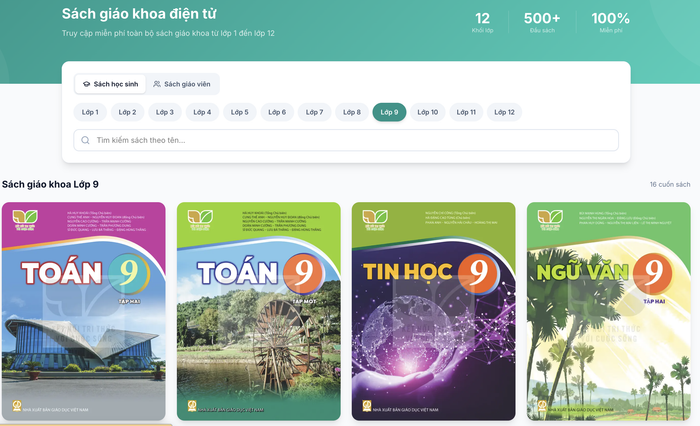Choose Lớp 8 grade

(352, 112)
